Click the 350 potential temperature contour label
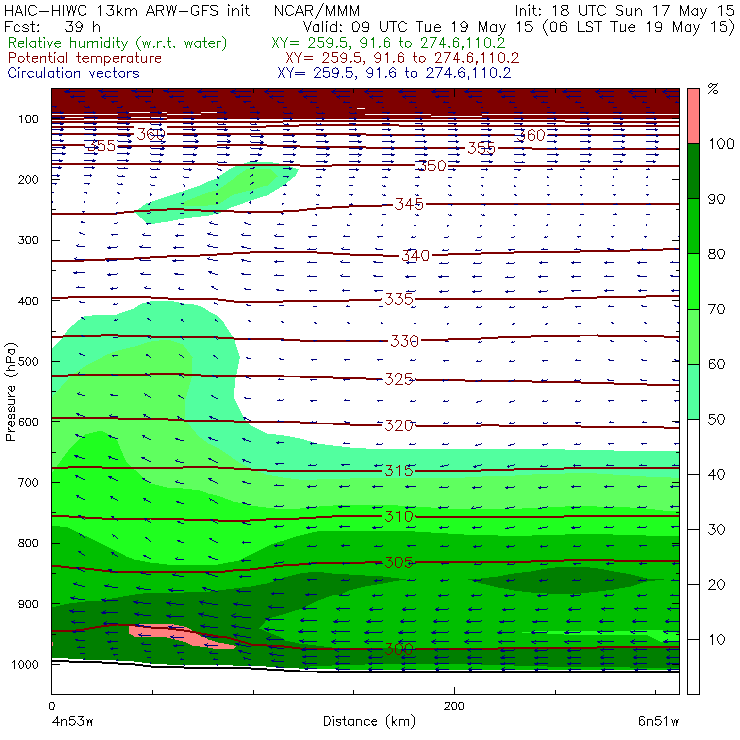 point(432,166)
